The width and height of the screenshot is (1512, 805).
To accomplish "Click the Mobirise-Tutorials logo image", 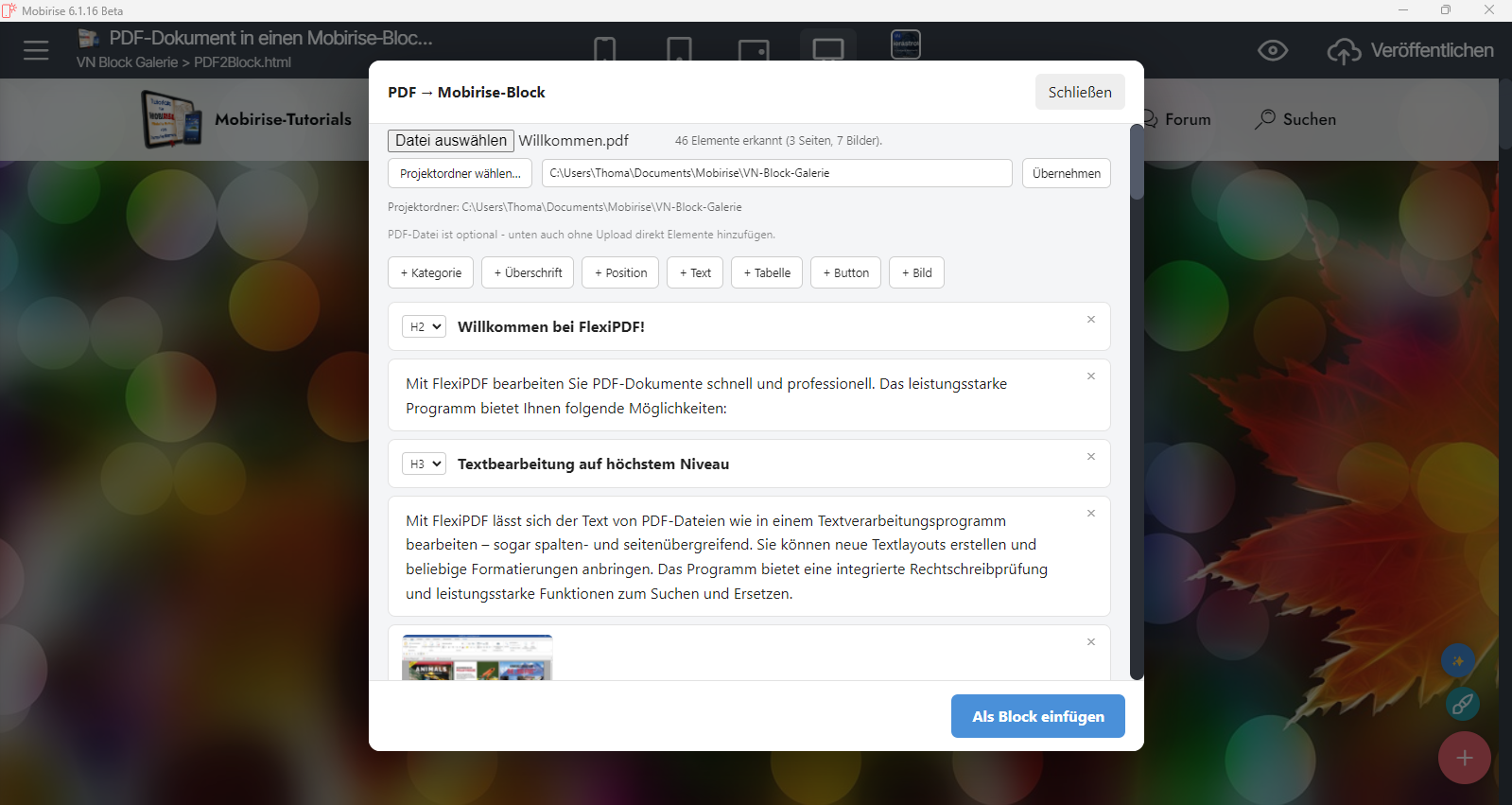I will 171,119.
